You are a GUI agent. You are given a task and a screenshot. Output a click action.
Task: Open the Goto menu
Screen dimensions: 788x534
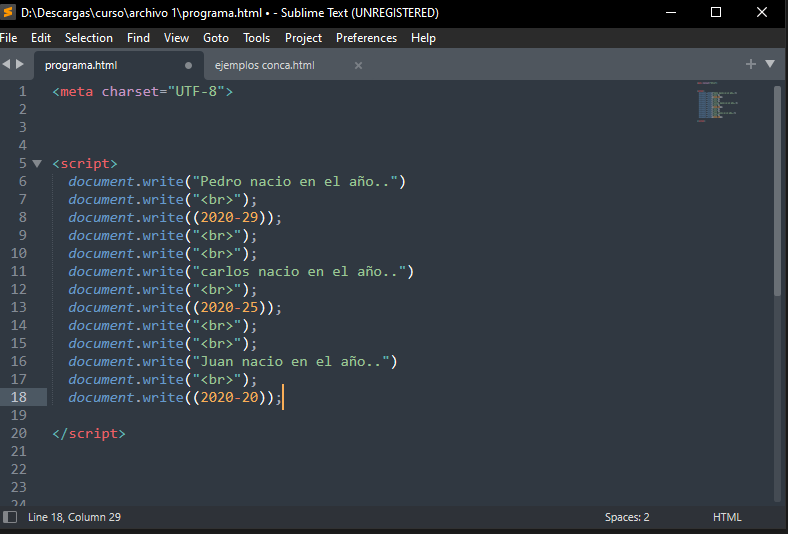click(x=216, y=38)
